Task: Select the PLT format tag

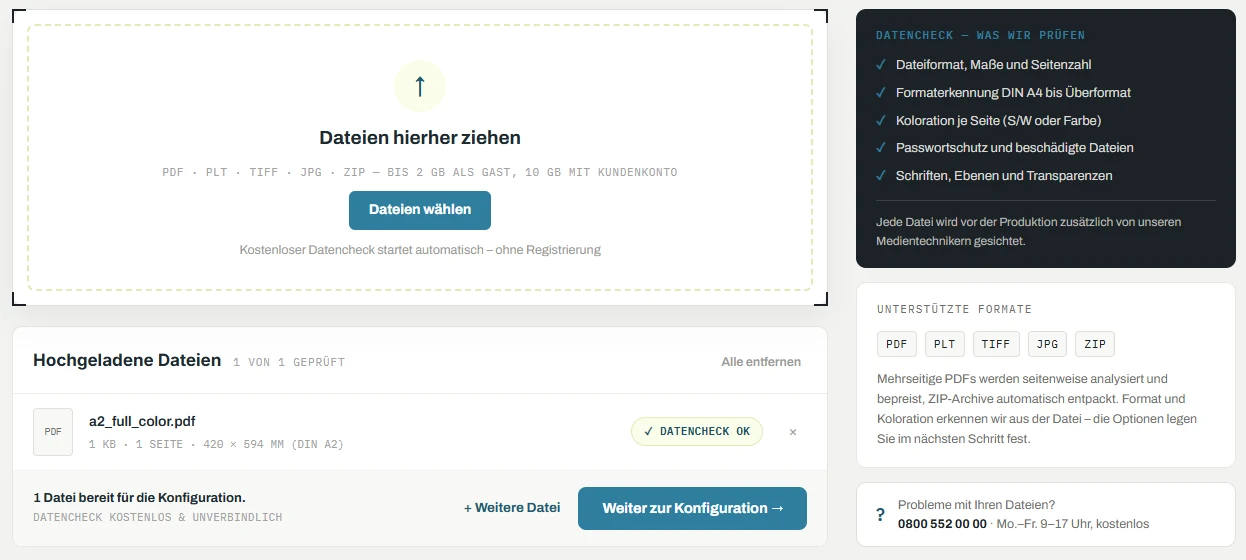Action: point(945,344)
